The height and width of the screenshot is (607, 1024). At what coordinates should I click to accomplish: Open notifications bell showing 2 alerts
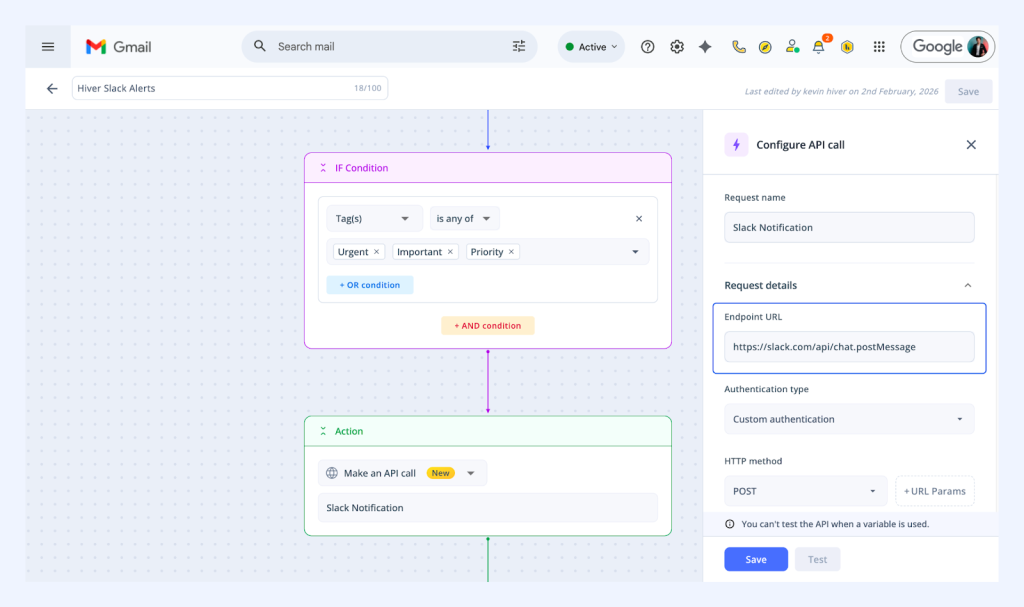coord(819,46)
